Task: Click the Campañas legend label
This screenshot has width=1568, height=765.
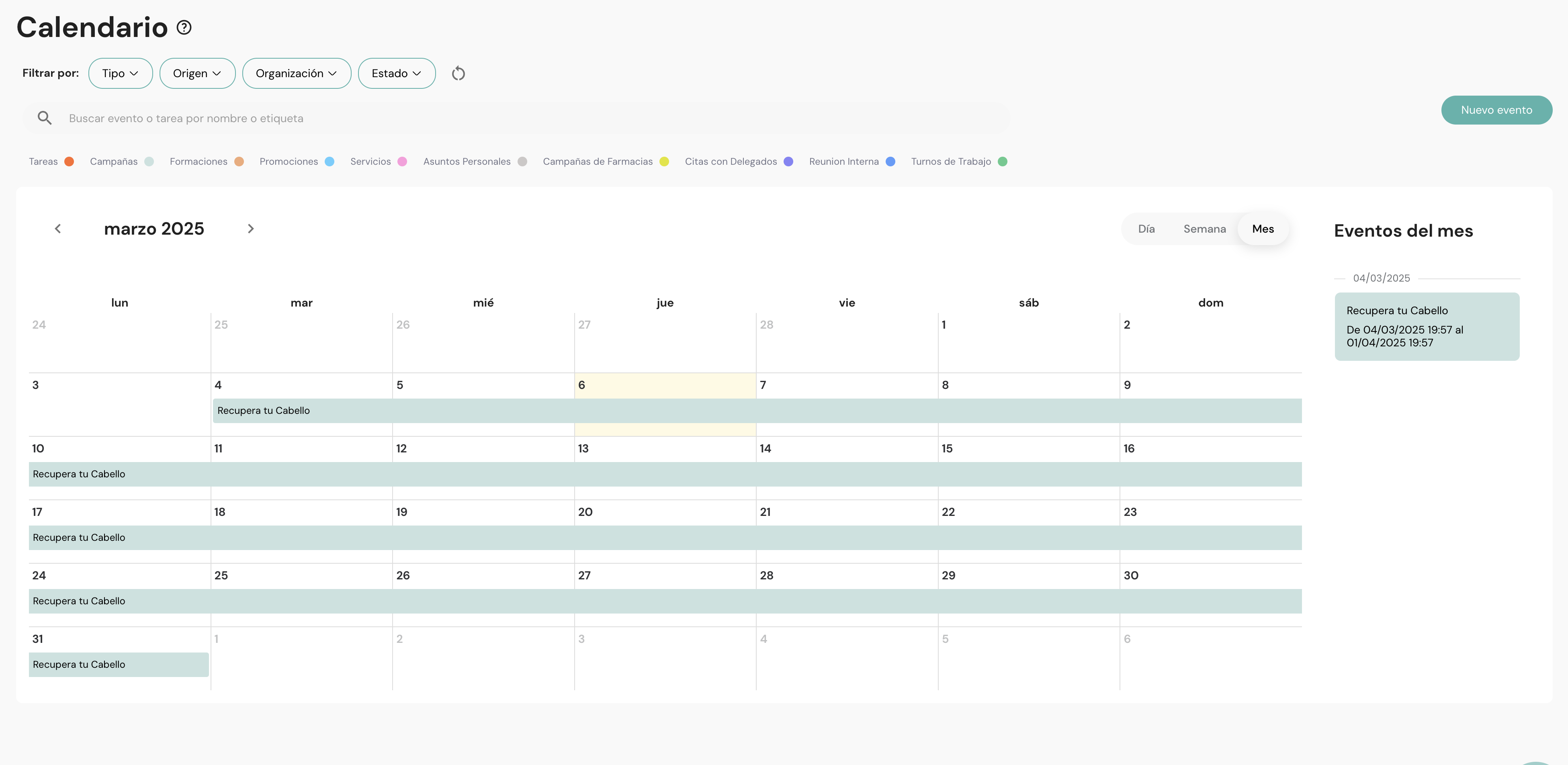Action: click(x=114, y=161)
